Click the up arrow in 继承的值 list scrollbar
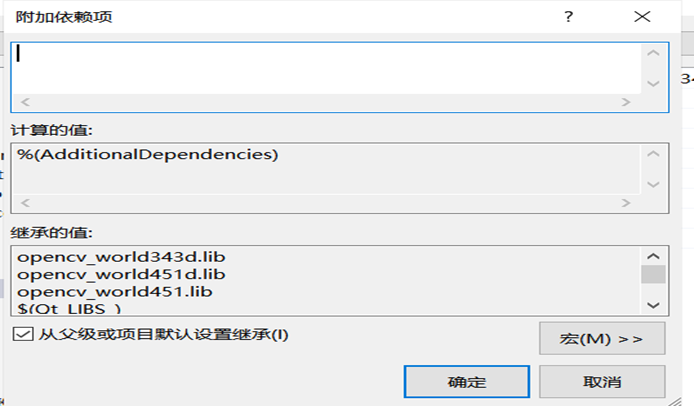The width and height of the screenshot is (694, 406). (653, 256)
